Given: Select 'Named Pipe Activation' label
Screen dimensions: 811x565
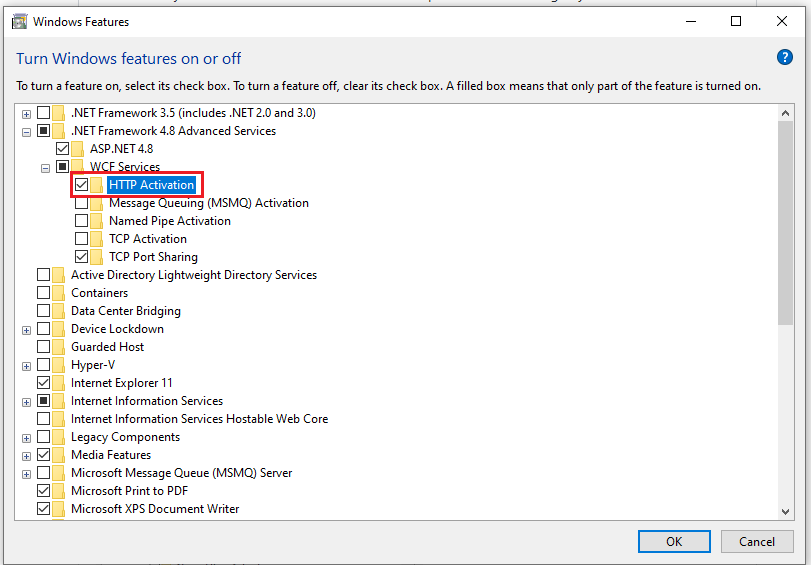Looking at the screenshot, I should (170, 221).
